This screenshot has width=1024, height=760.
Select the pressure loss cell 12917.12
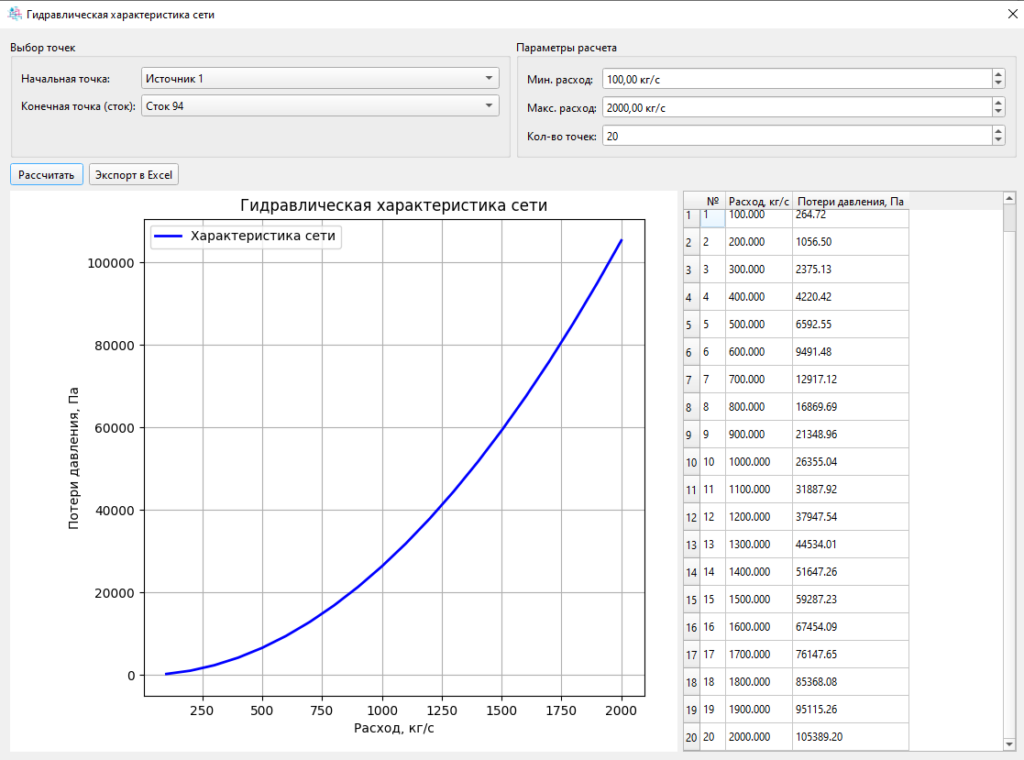pos(850,379)
